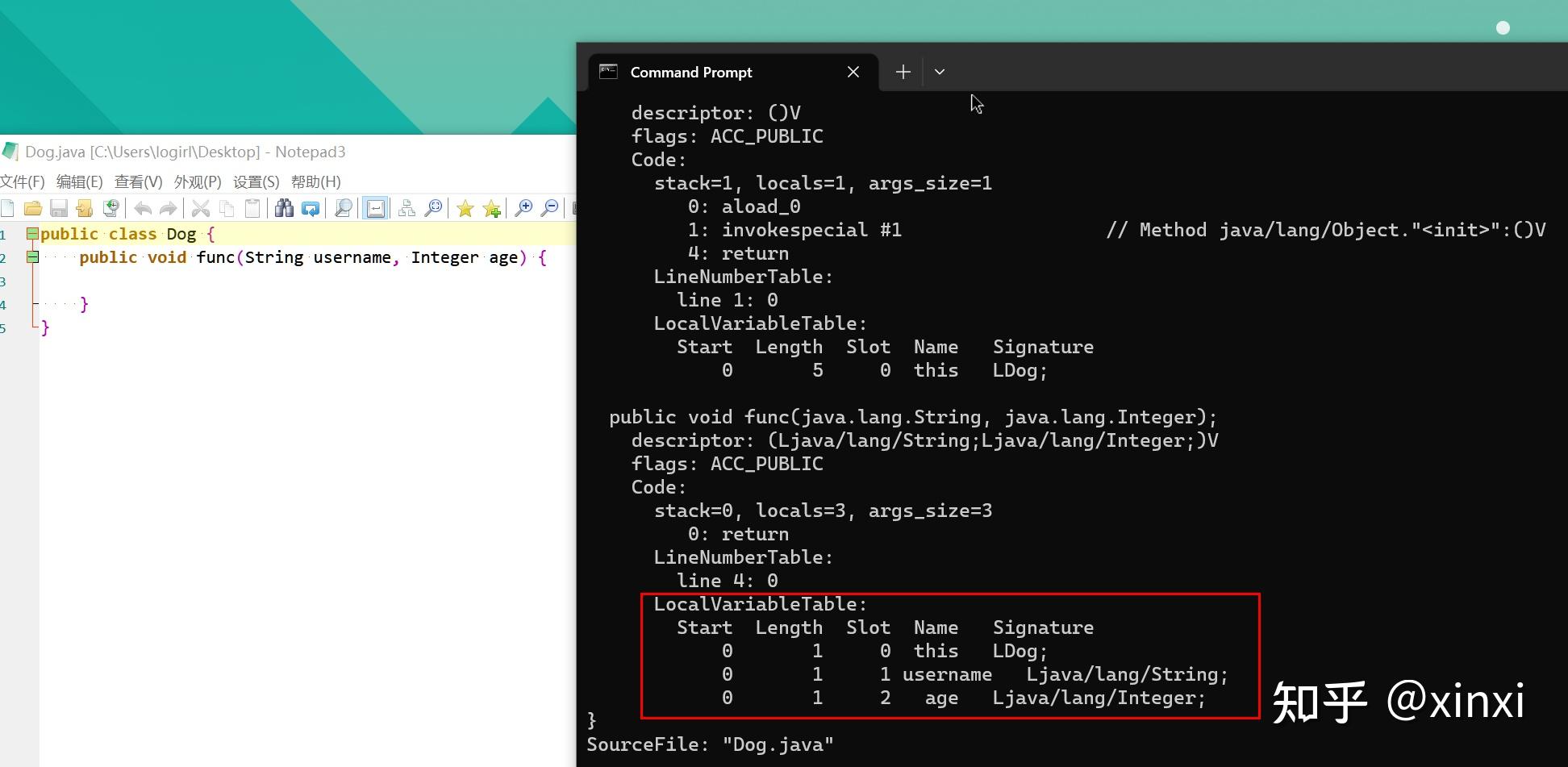Click the word 'username' in the editor

pyautogui.click(x=352, y=257)
